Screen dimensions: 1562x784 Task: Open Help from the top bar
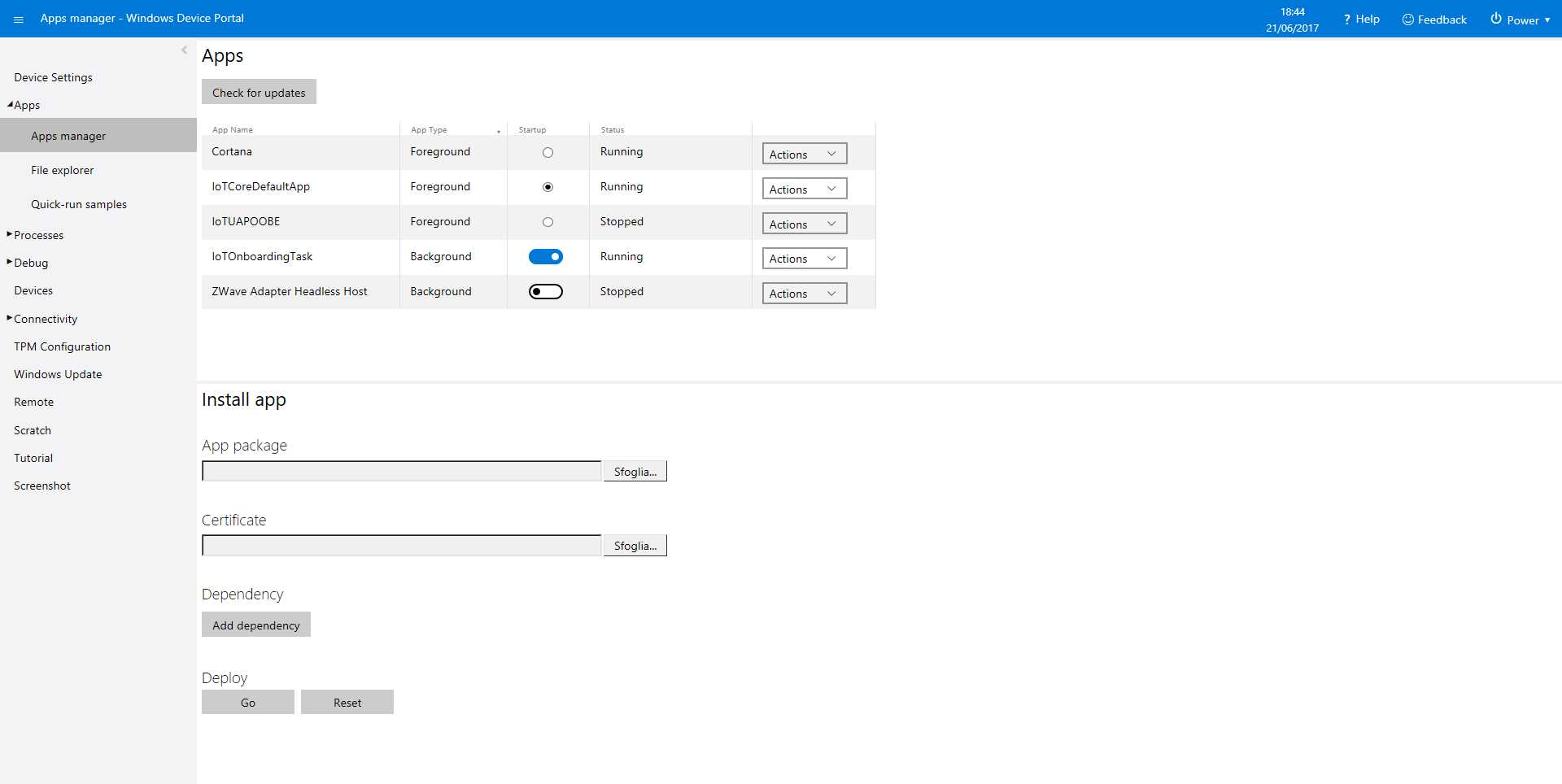(x=1361, y=19)
